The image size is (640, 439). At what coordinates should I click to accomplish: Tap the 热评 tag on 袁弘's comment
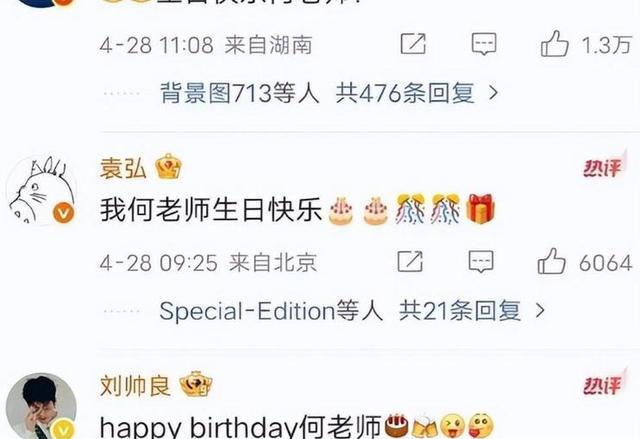tap(604, 166)
